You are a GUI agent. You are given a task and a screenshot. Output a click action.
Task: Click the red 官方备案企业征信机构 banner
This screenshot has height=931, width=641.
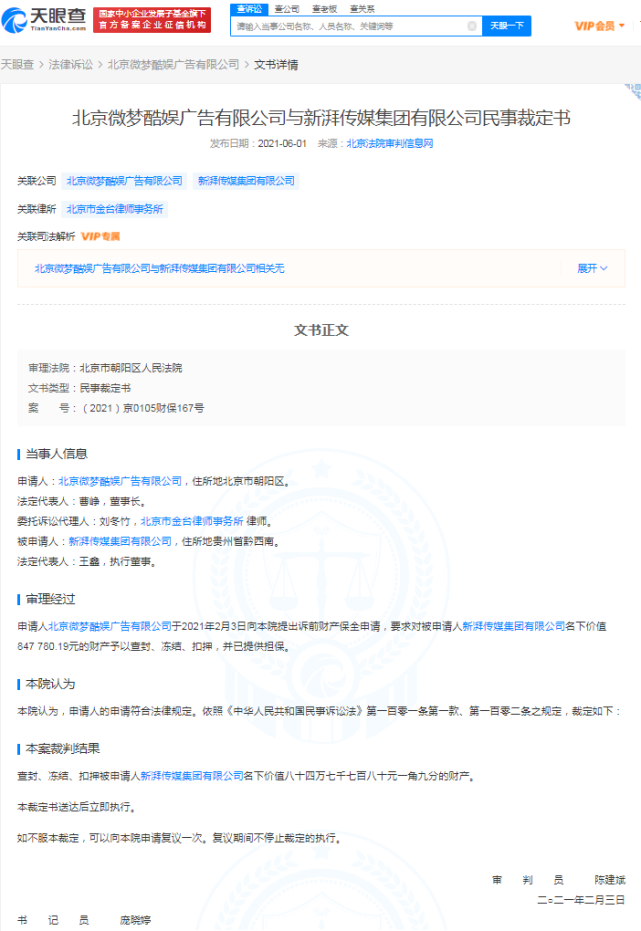pos(152,20)
